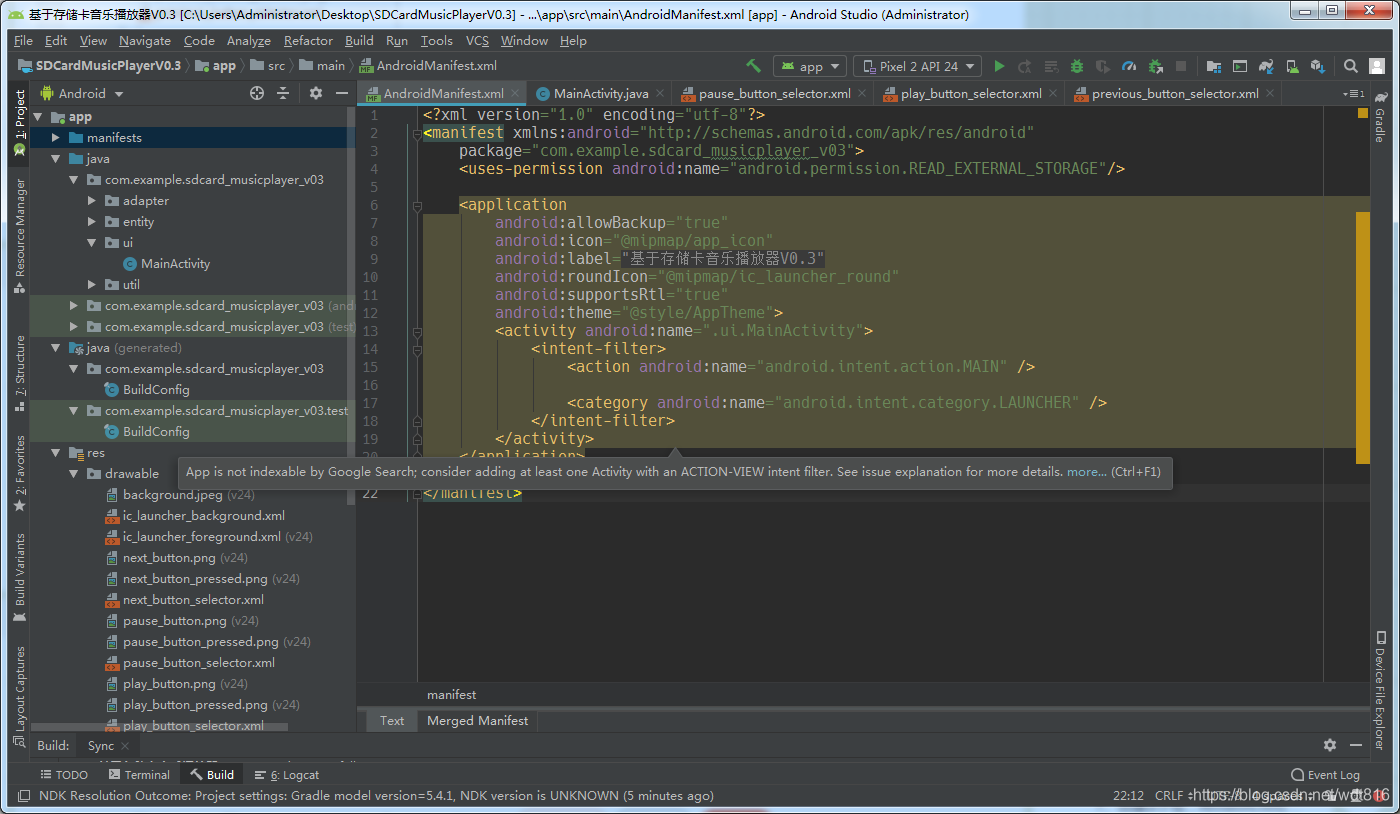Sync Project with Gradle Files elephant icon
Image resolution: width=1400 pixels, height=814 pixels.
click(x=1265, y=66)
